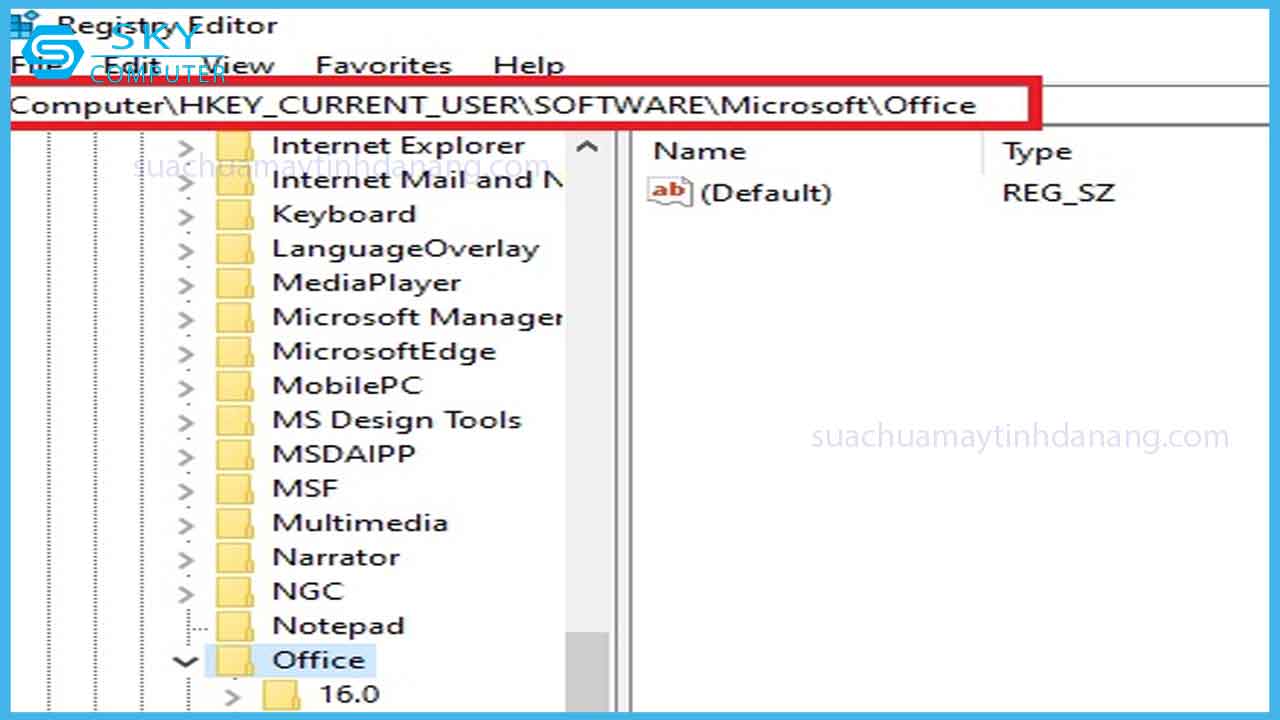Select the highlighted Office key label

(319, 660)
